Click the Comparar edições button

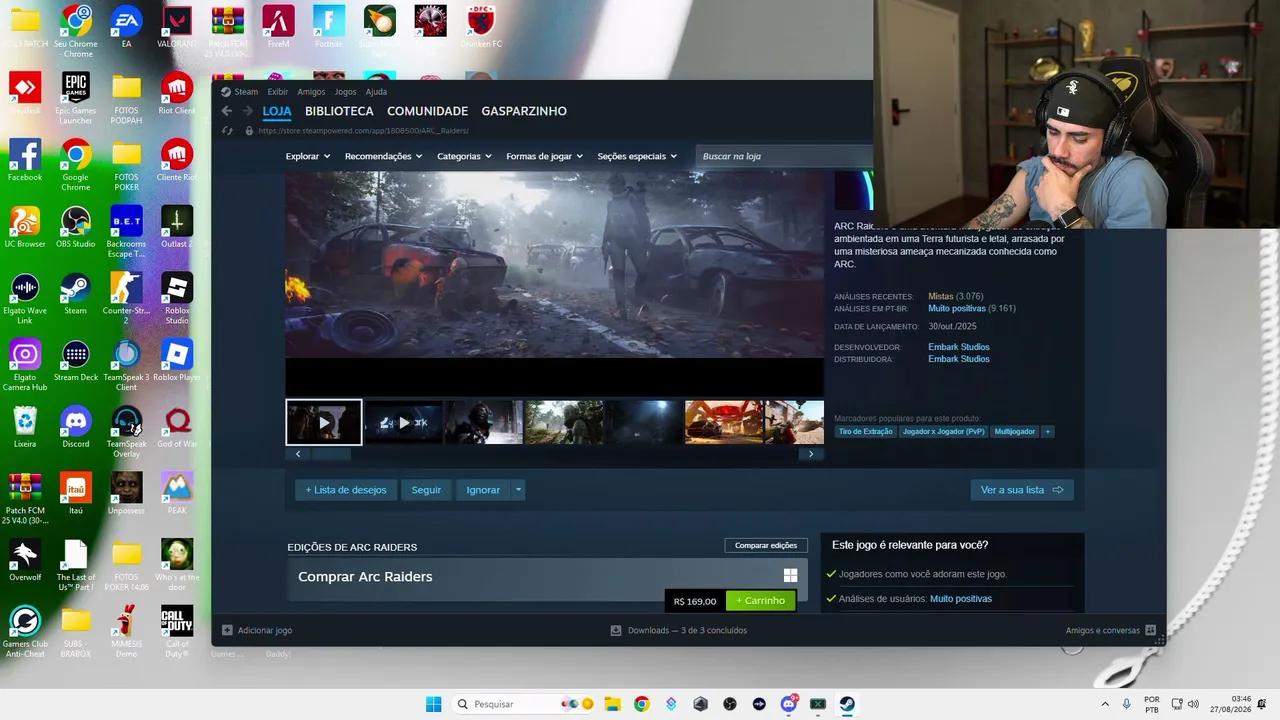(766, 545)
